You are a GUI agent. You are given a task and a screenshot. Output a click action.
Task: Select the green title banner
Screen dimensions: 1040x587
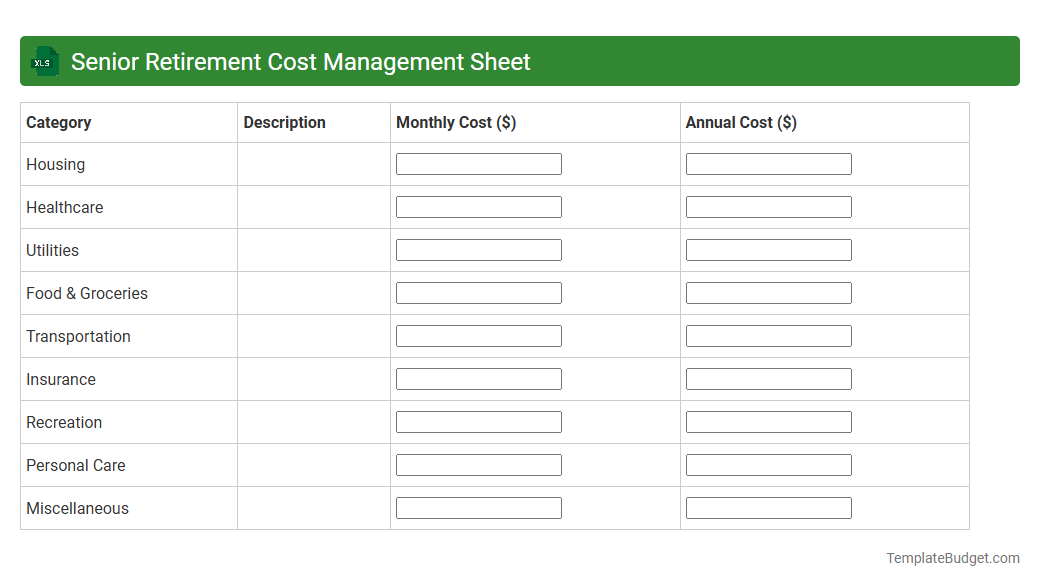[520, 61]
